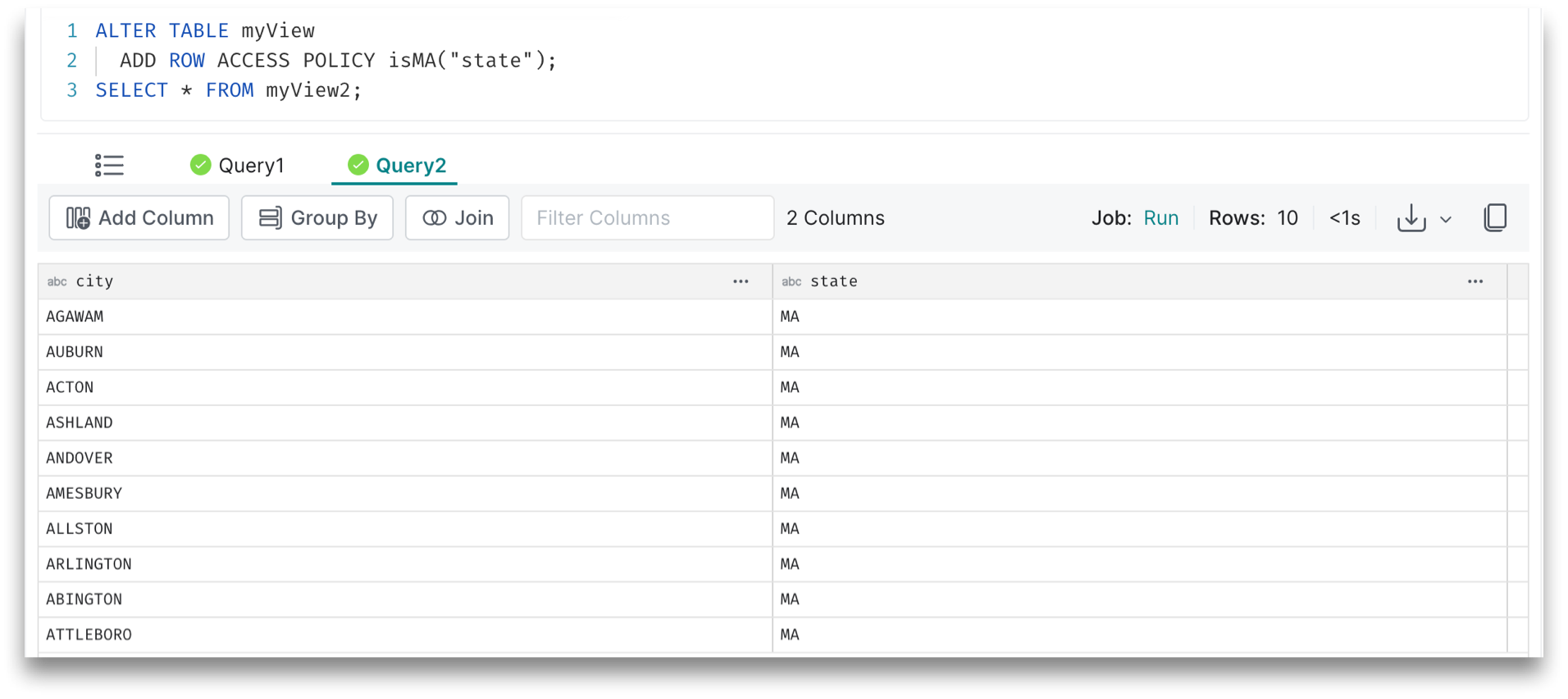Screen dimensions: 1568x699
Task: Click the ATTLEBORO row city cell
Action: 89,634
